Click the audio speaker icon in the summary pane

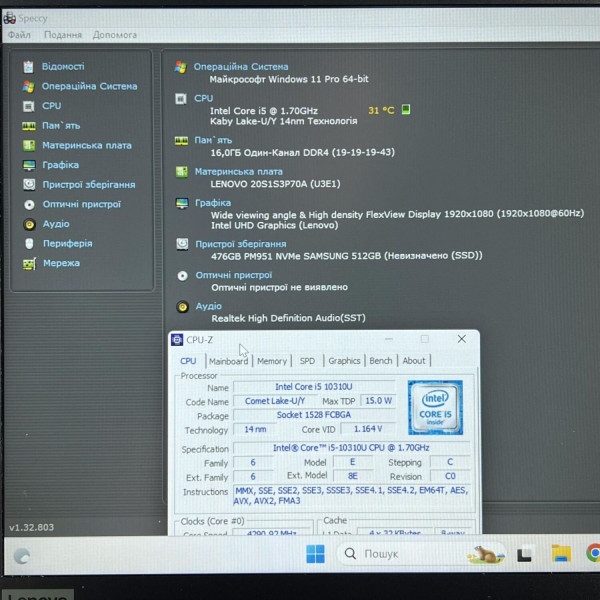(x=183, y=307)
